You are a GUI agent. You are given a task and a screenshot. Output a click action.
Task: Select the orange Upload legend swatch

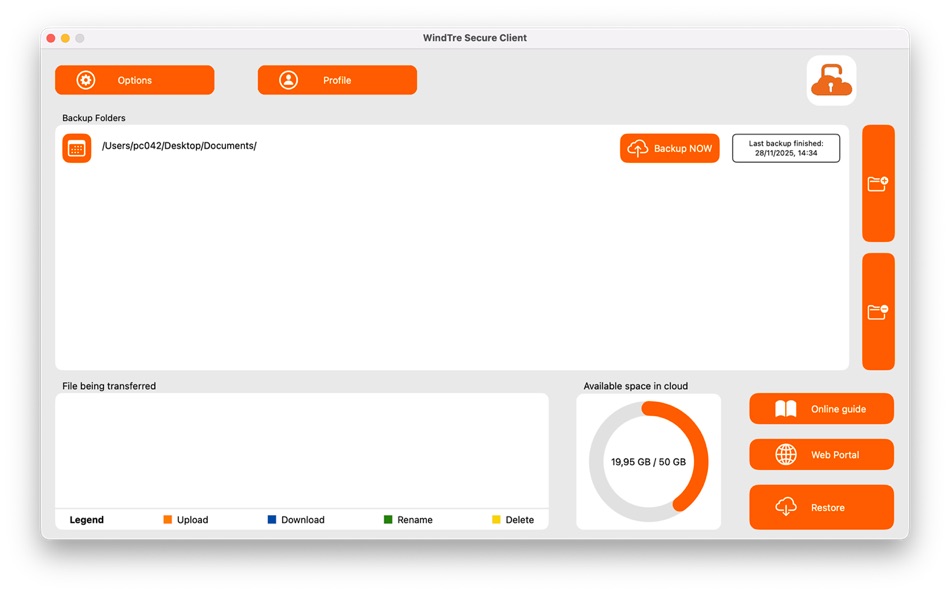point(167,519)
